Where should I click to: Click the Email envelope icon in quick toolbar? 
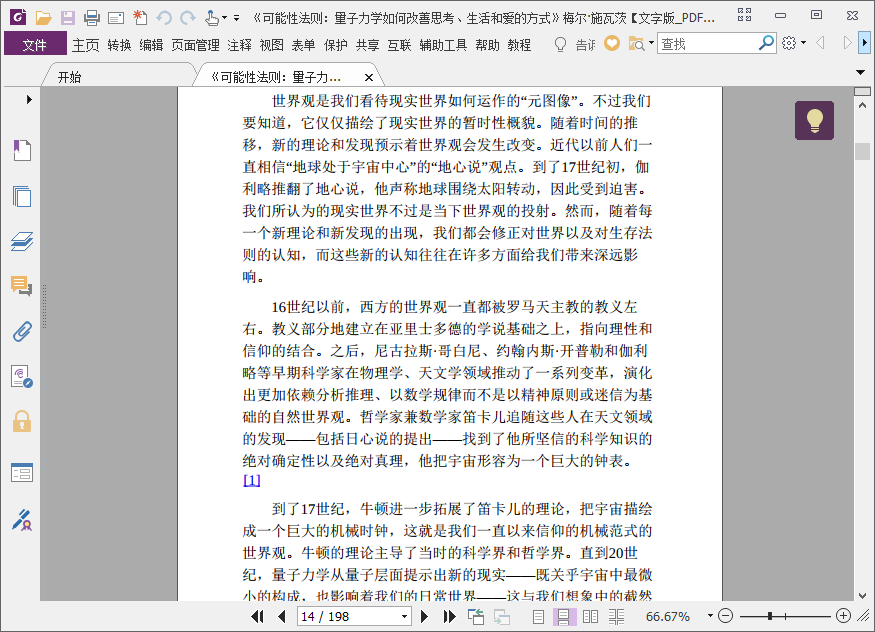point(116,18)
